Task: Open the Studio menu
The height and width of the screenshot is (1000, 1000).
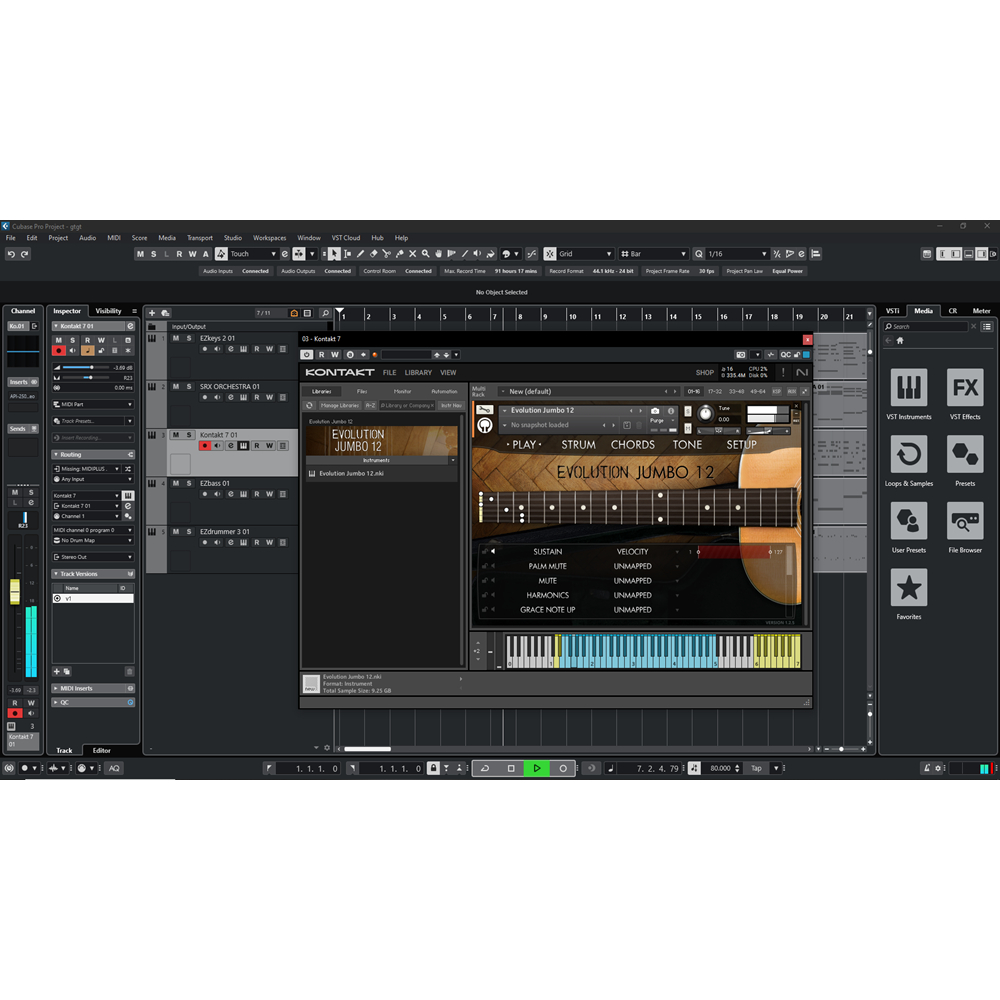Action: [x=232, y=238]
